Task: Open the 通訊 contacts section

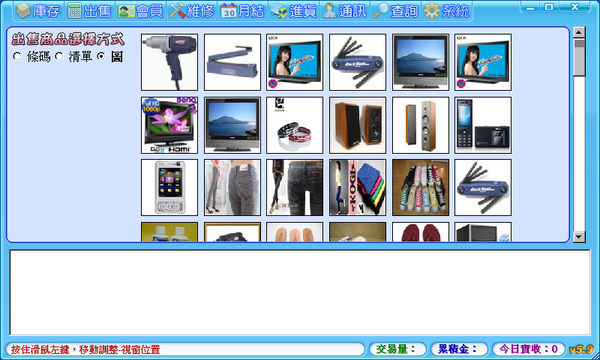Action: point(344,11)
